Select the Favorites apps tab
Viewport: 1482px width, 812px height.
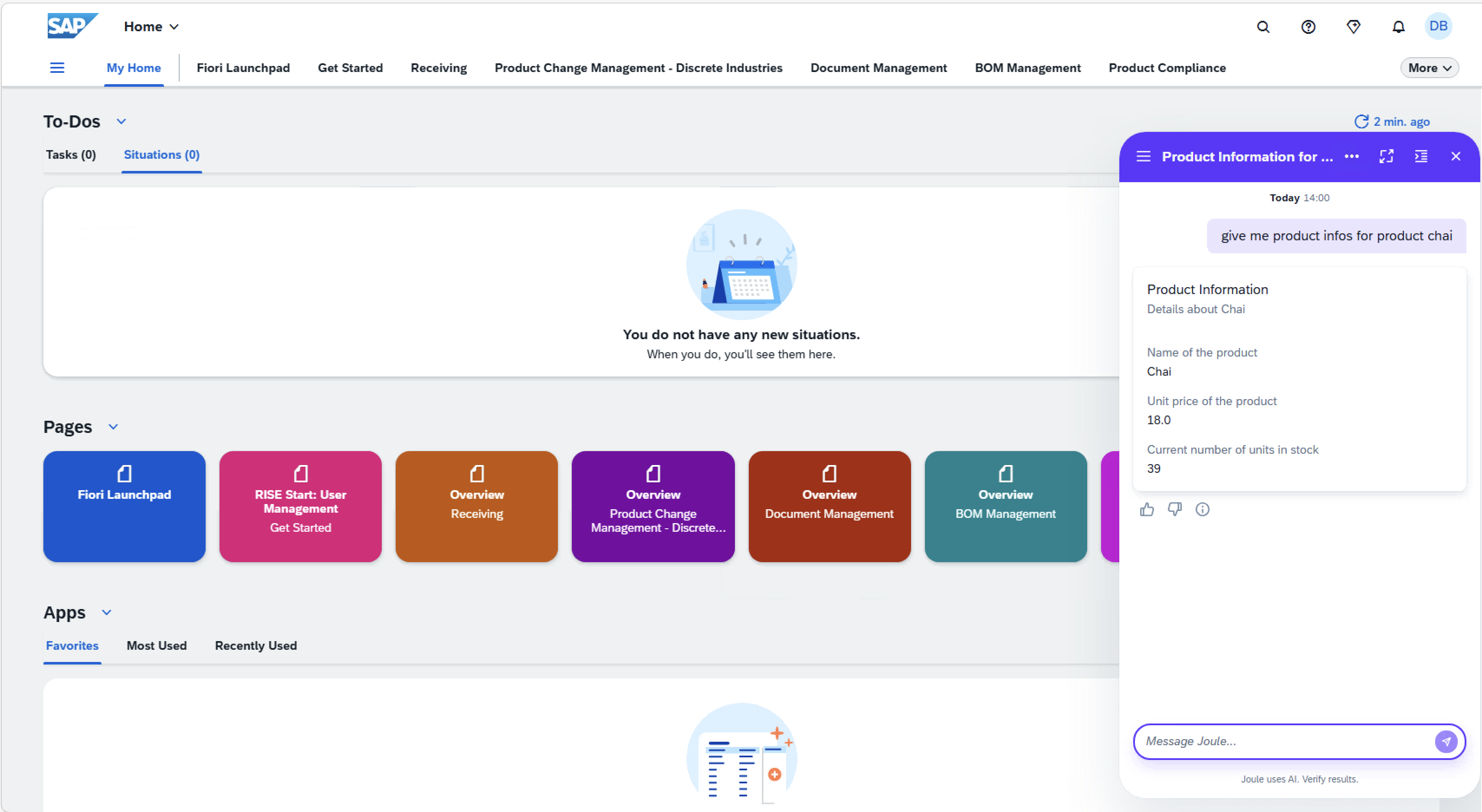[x=72, y=646]
